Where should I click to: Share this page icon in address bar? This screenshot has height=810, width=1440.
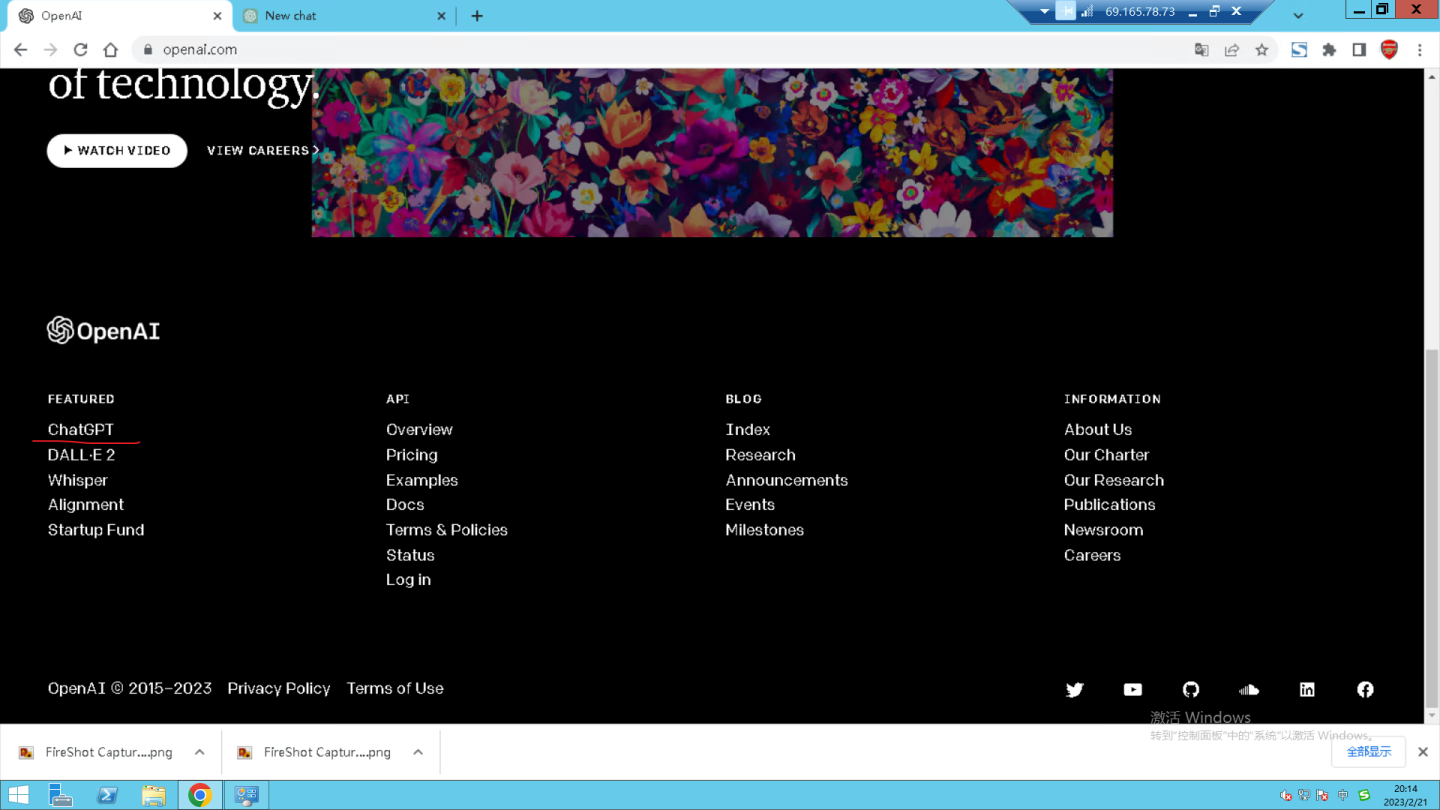pos(1232,49)
